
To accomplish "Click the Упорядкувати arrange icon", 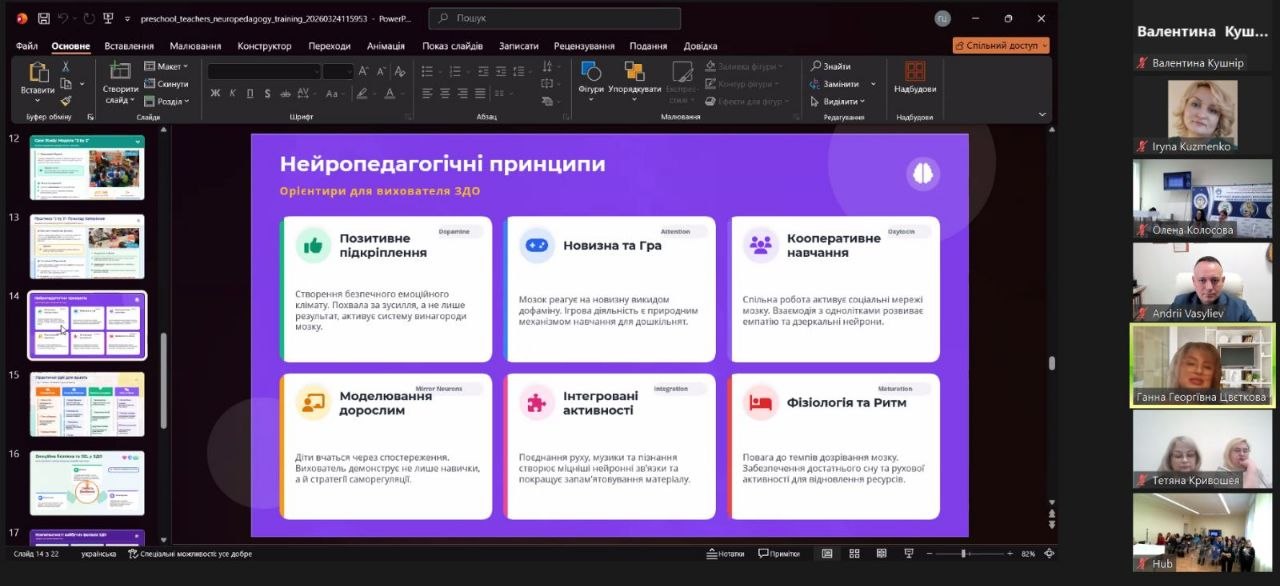I will point(634,77).
